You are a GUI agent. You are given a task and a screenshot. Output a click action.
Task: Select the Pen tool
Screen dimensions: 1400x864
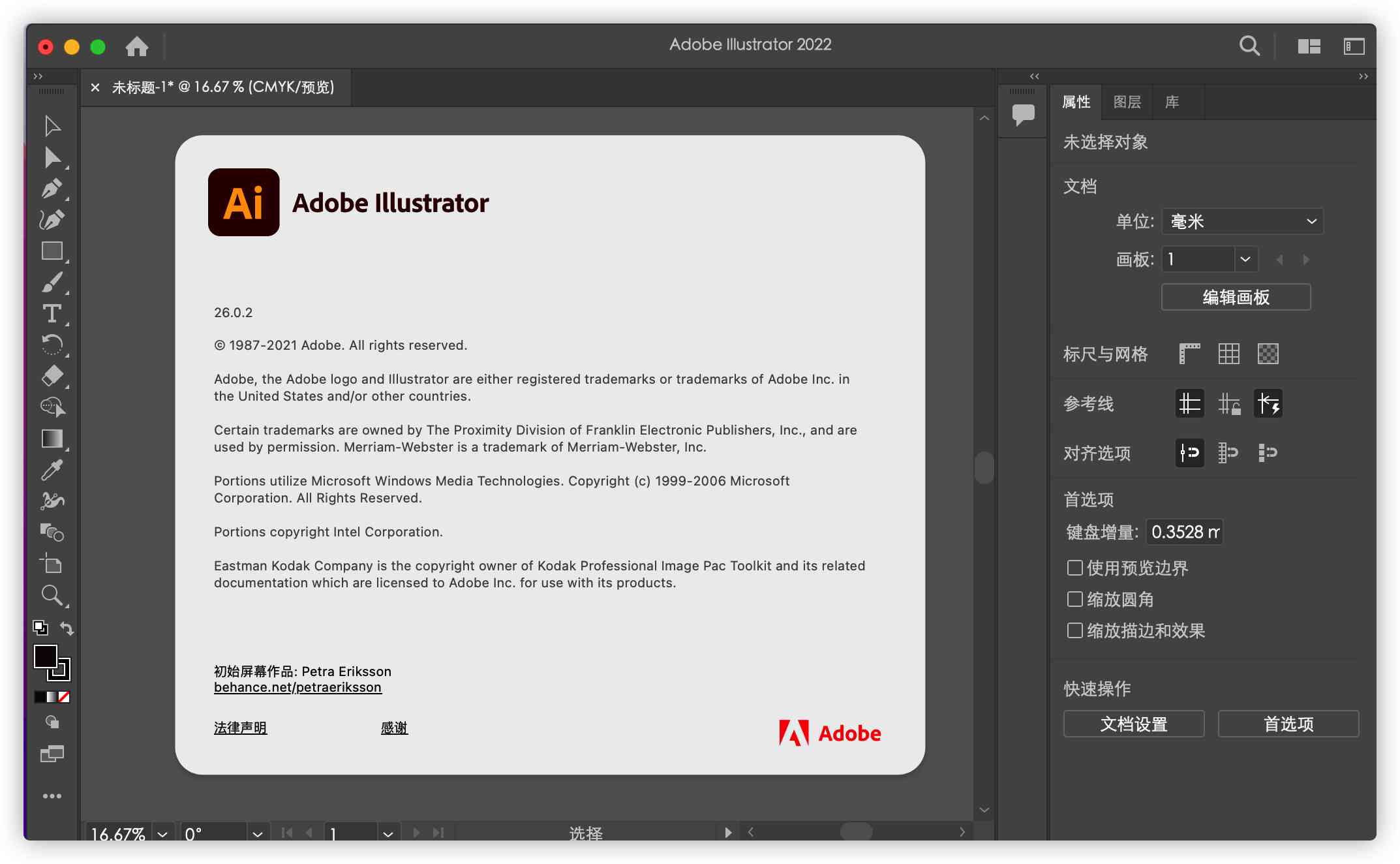pyautogui.click(x=52, y=189)
